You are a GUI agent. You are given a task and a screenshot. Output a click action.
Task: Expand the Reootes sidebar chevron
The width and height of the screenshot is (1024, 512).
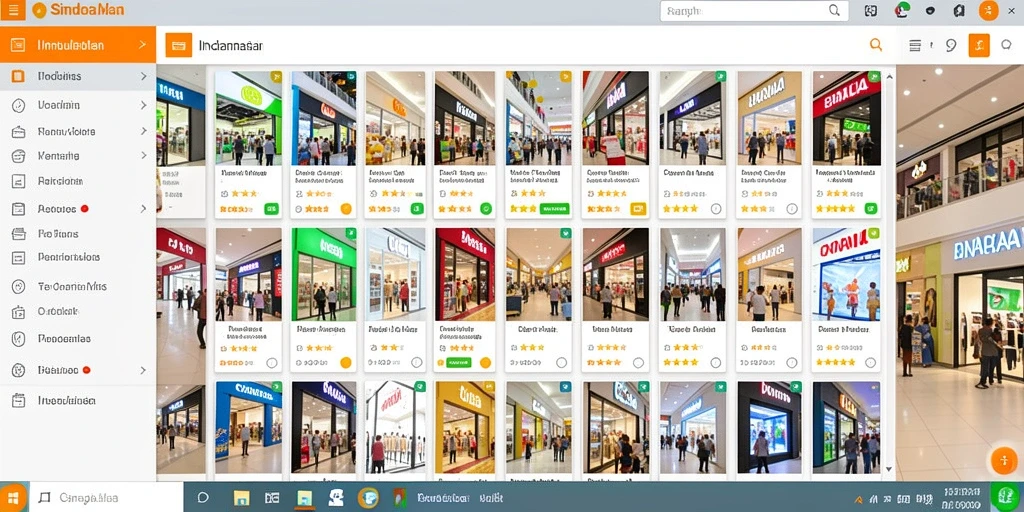pyautogui.click(x=143, y=209)
